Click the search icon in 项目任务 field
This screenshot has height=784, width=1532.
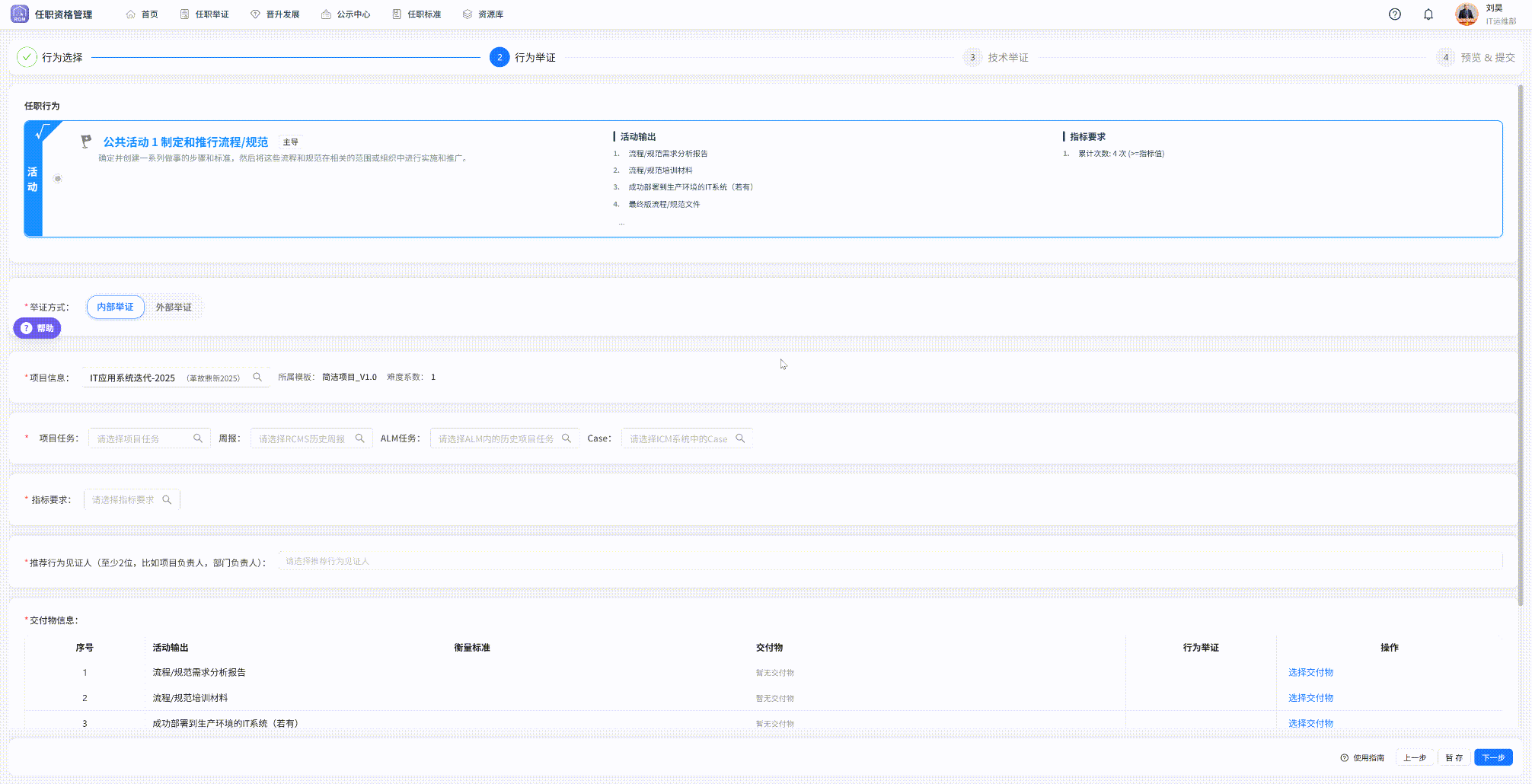[198, 438]
